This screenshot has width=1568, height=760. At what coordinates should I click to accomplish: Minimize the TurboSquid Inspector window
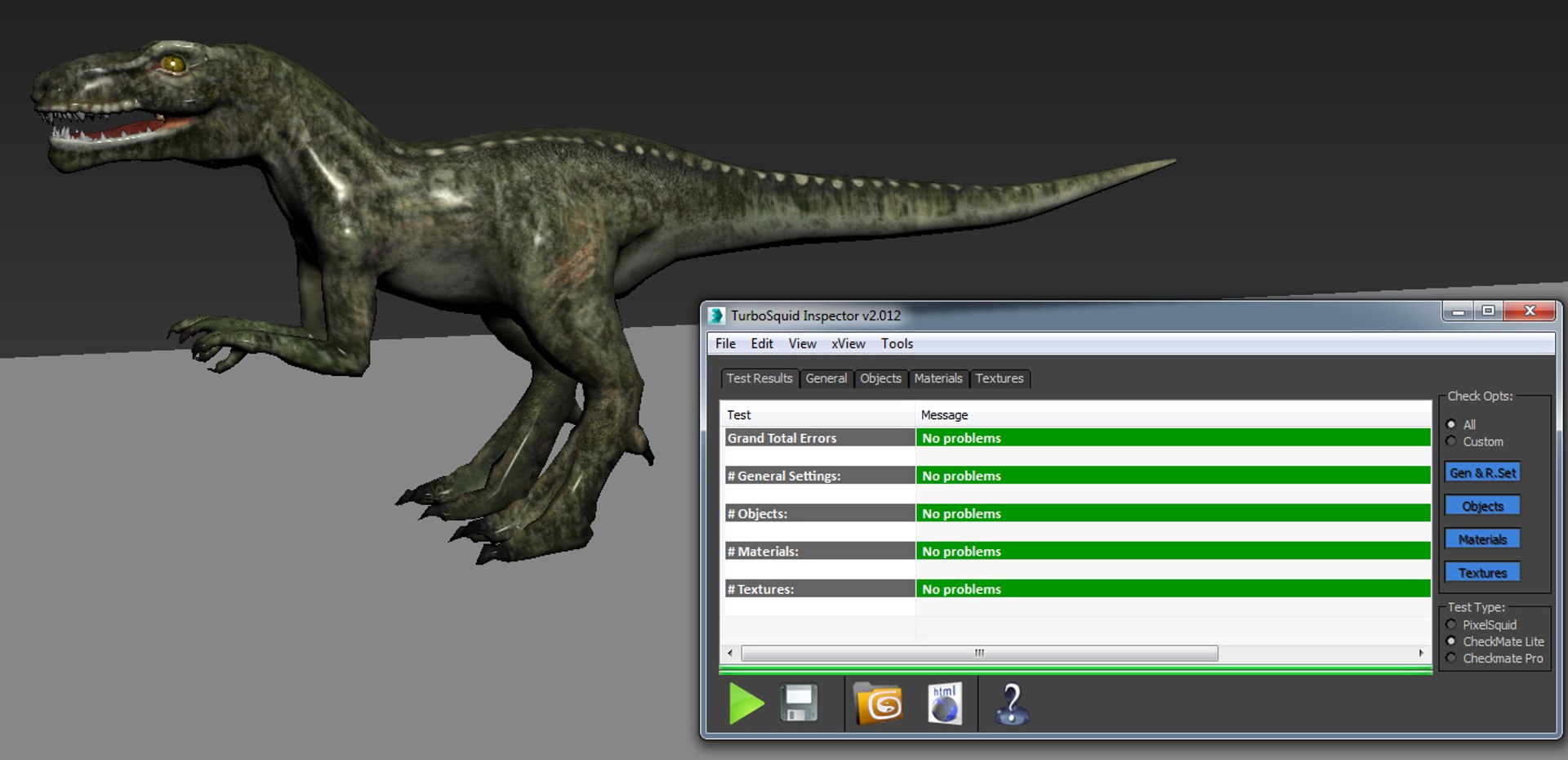1458,311
